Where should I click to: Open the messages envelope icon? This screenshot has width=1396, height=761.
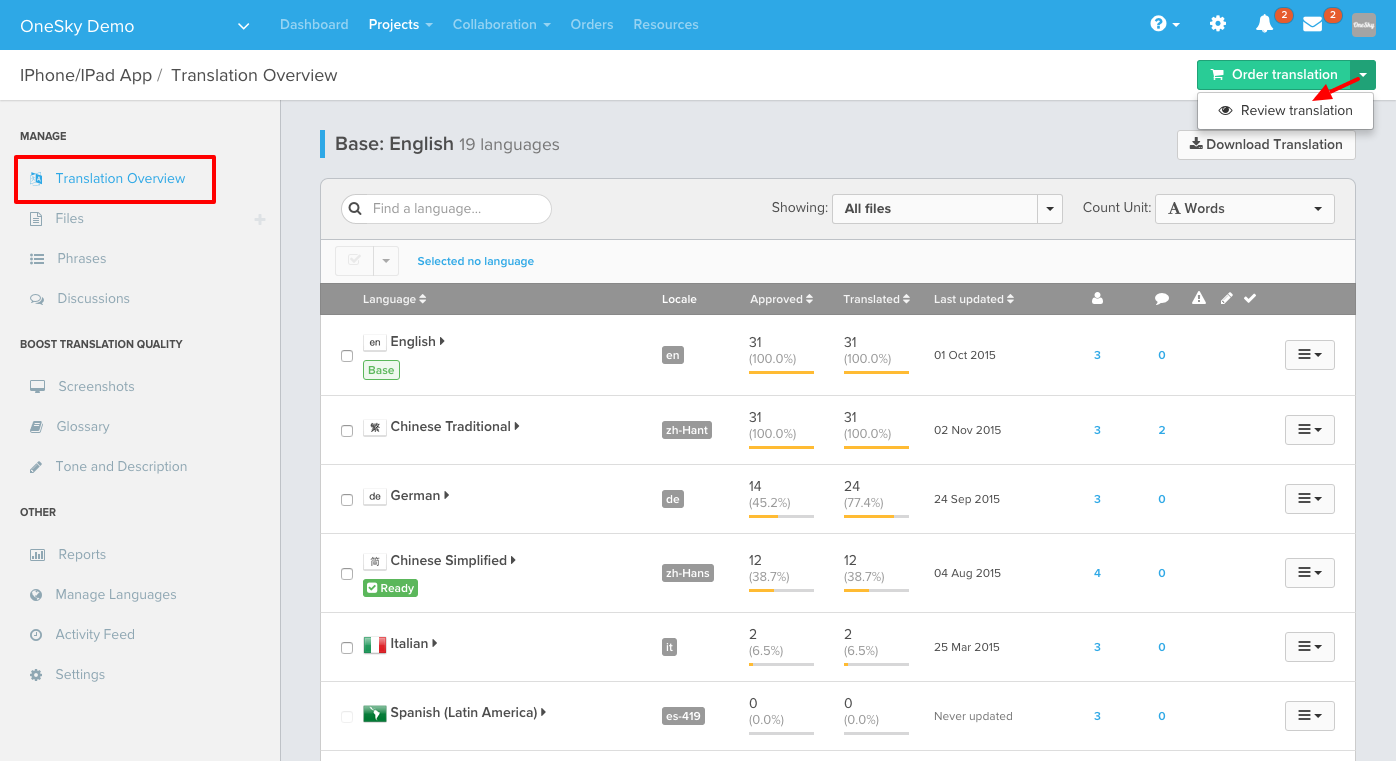pyautogui.click(x=1313, y=24)
